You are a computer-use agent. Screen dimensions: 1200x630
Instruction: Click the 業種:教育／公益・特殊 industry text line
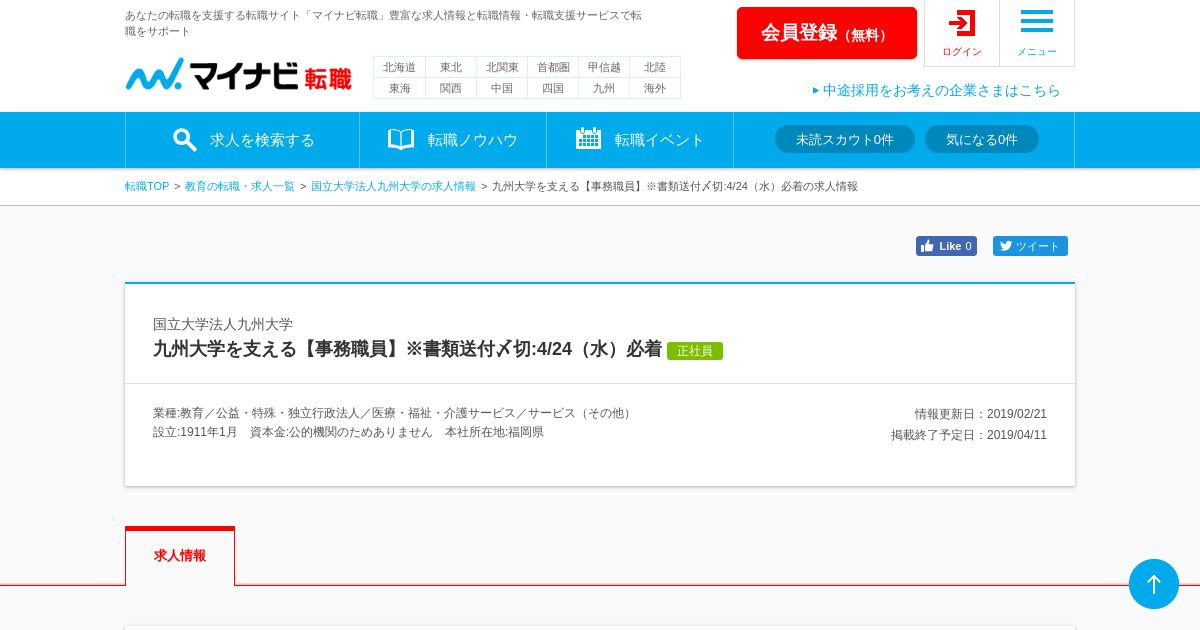(394, 413)
